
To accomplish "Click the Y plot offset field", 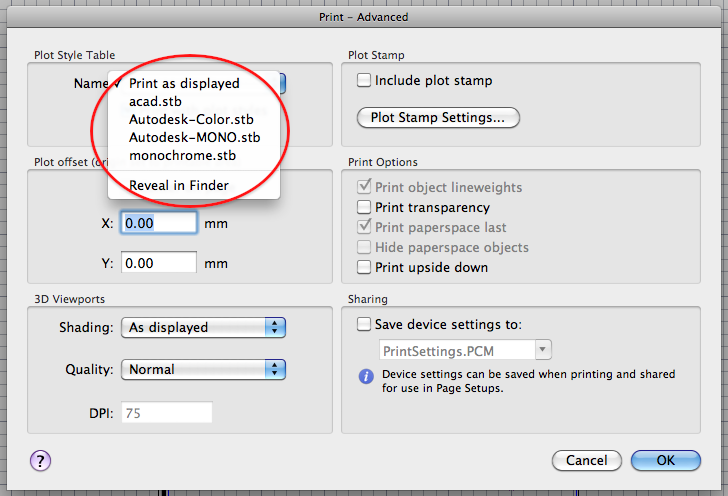I will pos(159,263).
